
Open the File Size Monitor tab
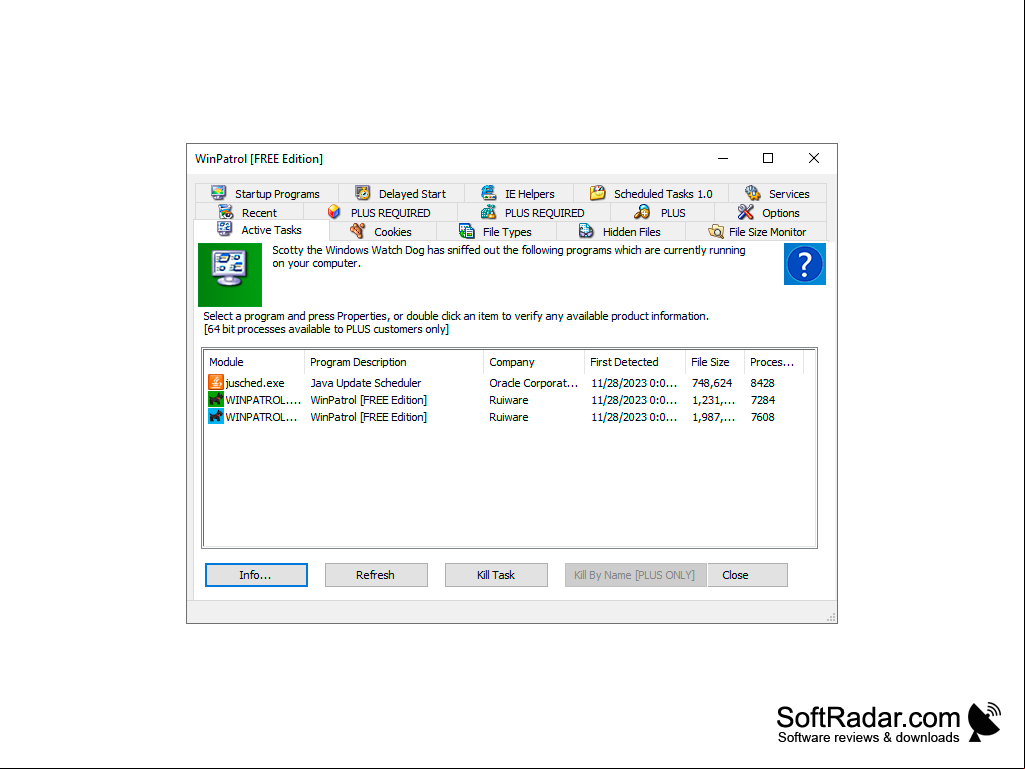point(756,231)
